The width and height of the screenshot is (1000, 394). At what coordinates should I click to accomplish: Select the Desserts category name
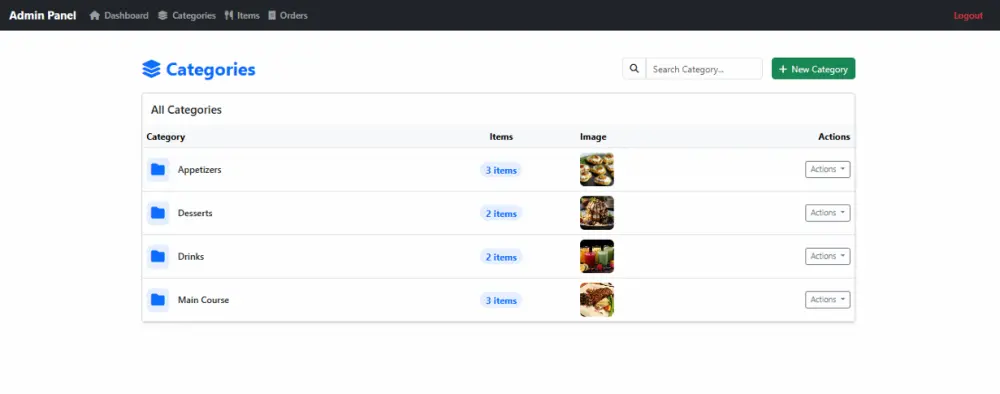195,213
